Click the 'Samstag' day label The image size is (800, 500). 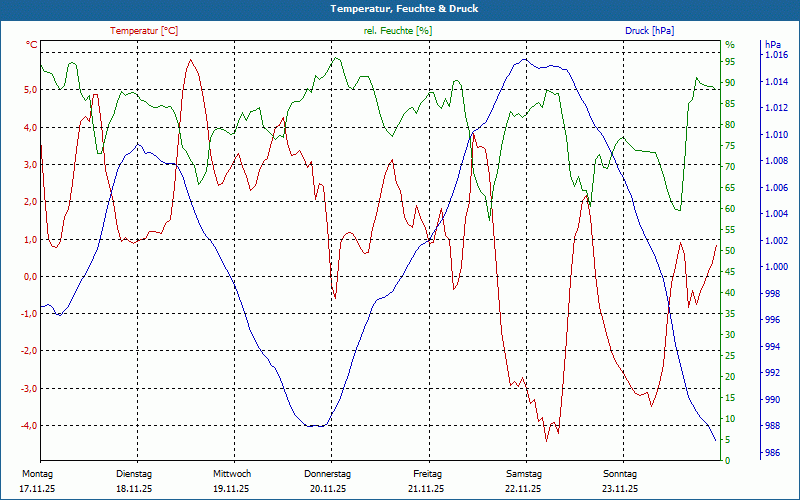[524, 474]
